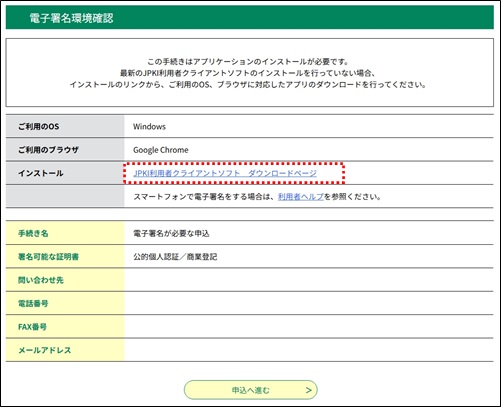This screenshot has height=407, width=501.
Task: Select the 問い合わせ先 row label
Action: [41, 280]
